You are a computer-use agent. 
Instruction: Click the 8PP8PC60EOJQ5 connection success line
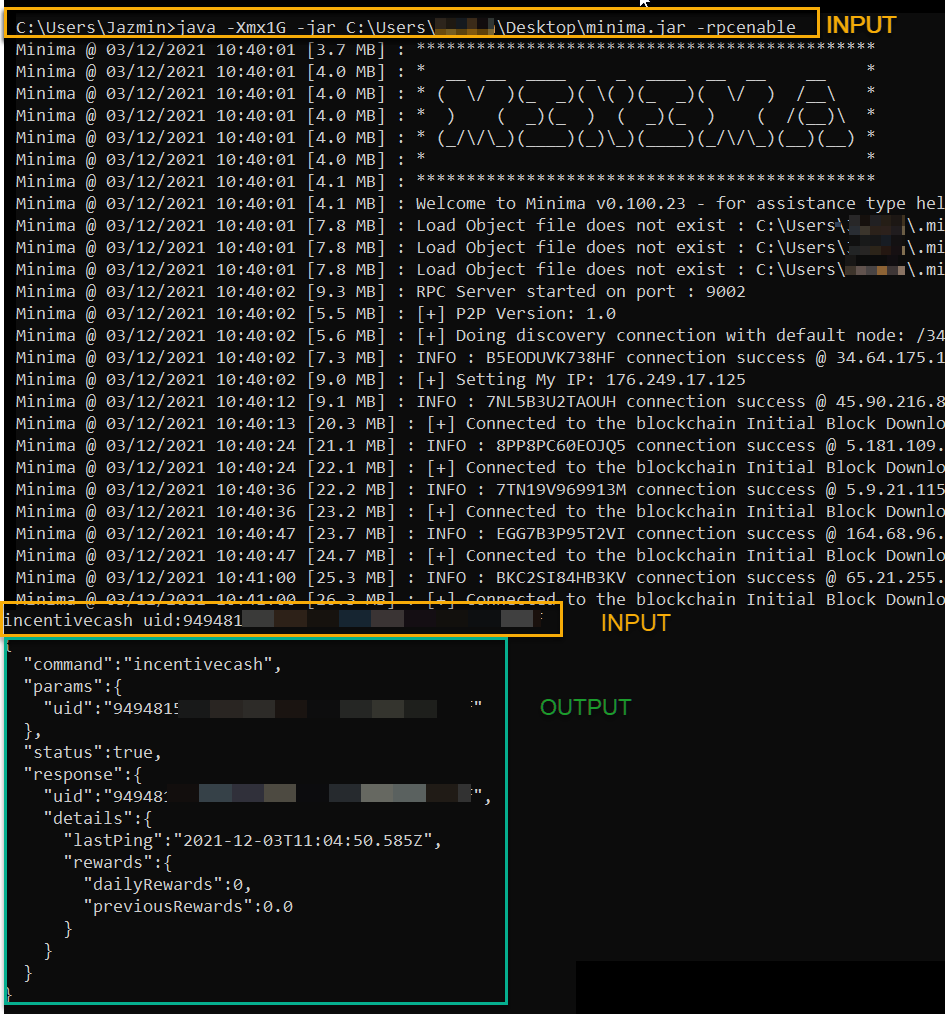(479, 446)
